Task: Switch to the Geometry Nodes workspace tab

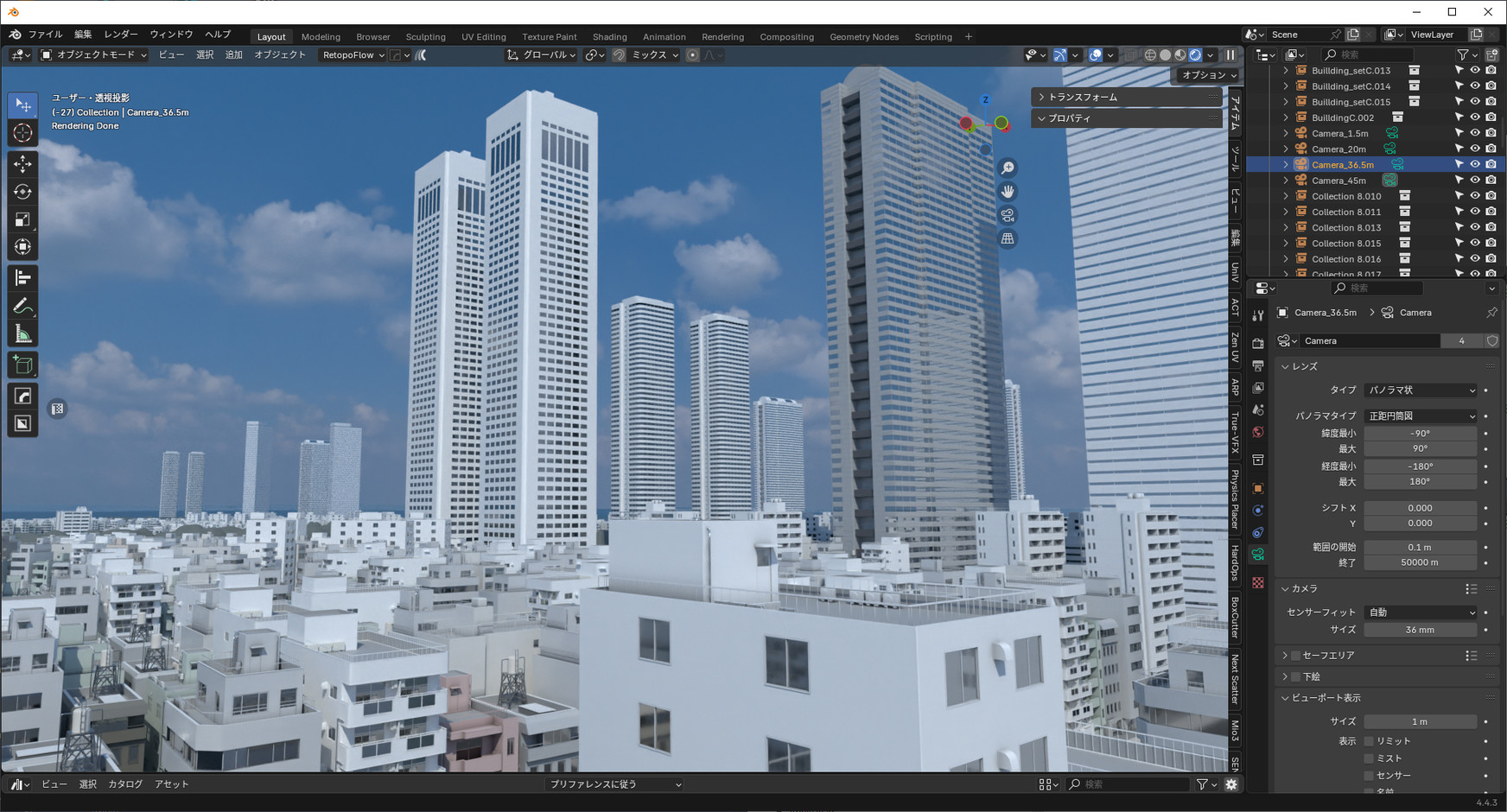Action: point(864,36)
